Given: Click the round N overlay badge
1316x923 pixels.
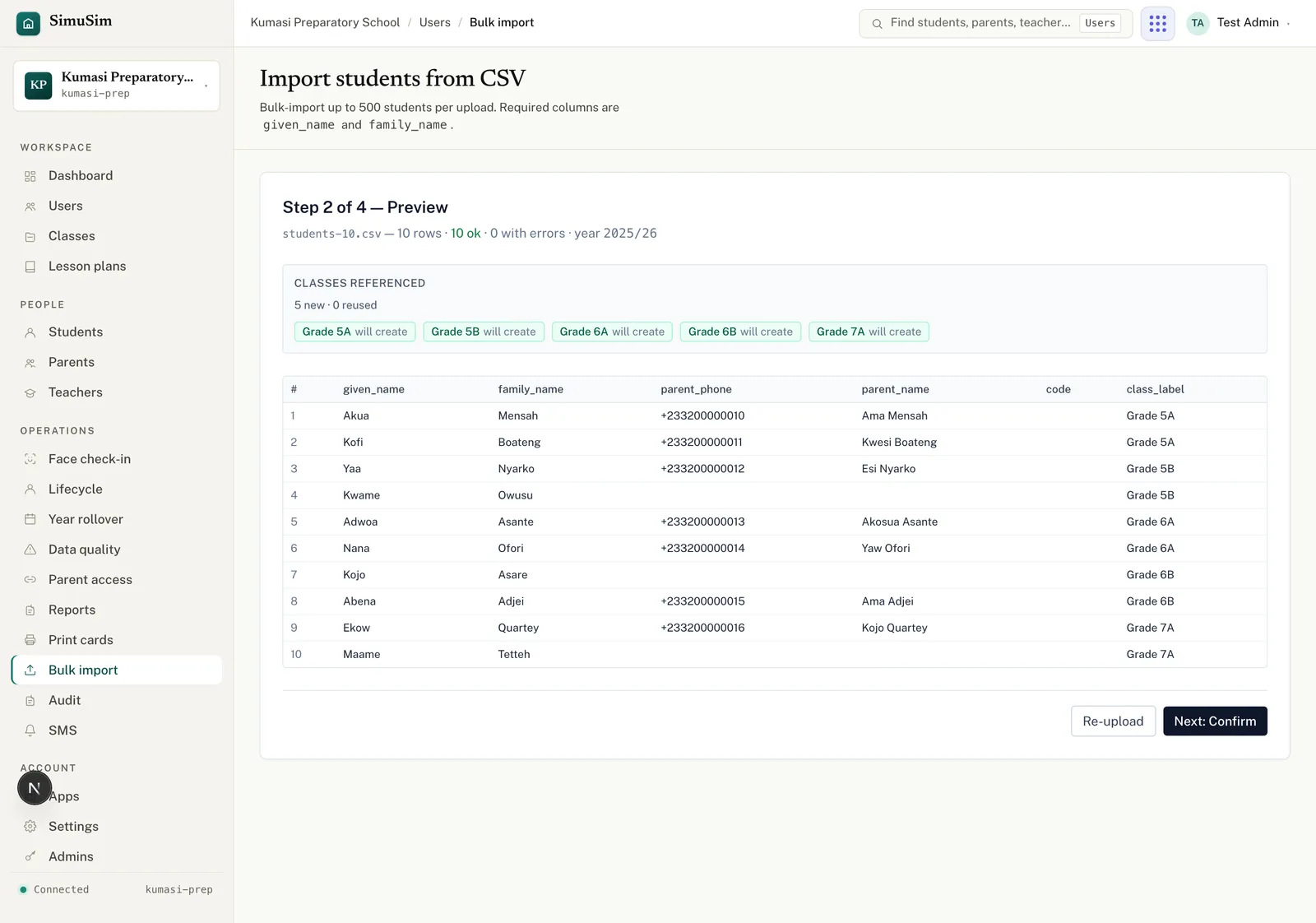Looking at the screenshot, I should [x=35, y=788].
